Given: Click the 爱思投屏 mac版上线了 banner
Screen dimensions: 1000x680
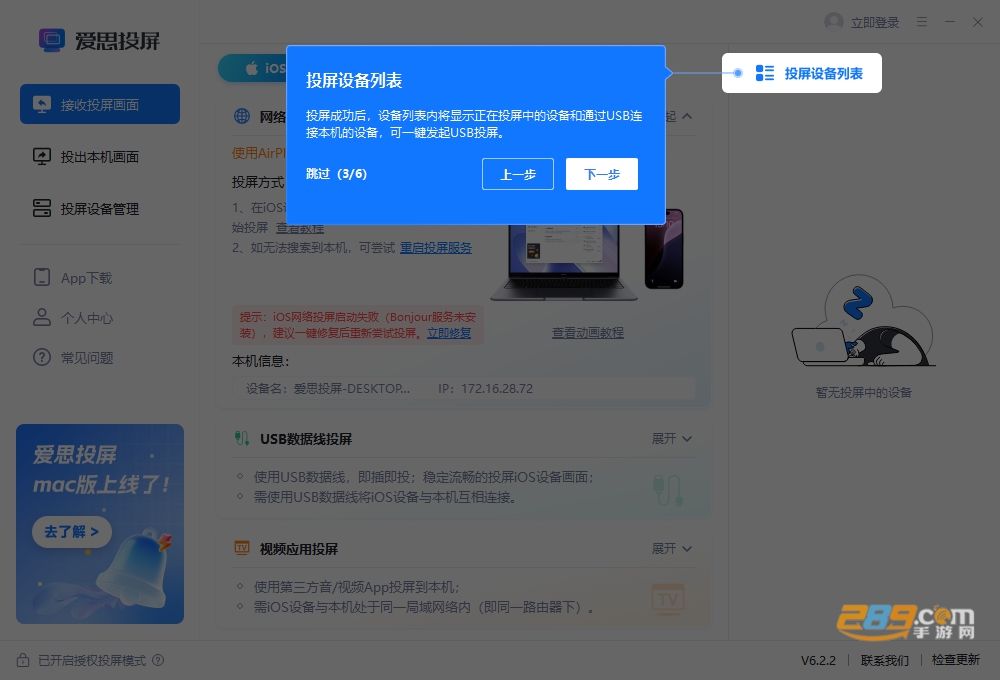Looking at the screenshot, I should click(x=100, y=524).
